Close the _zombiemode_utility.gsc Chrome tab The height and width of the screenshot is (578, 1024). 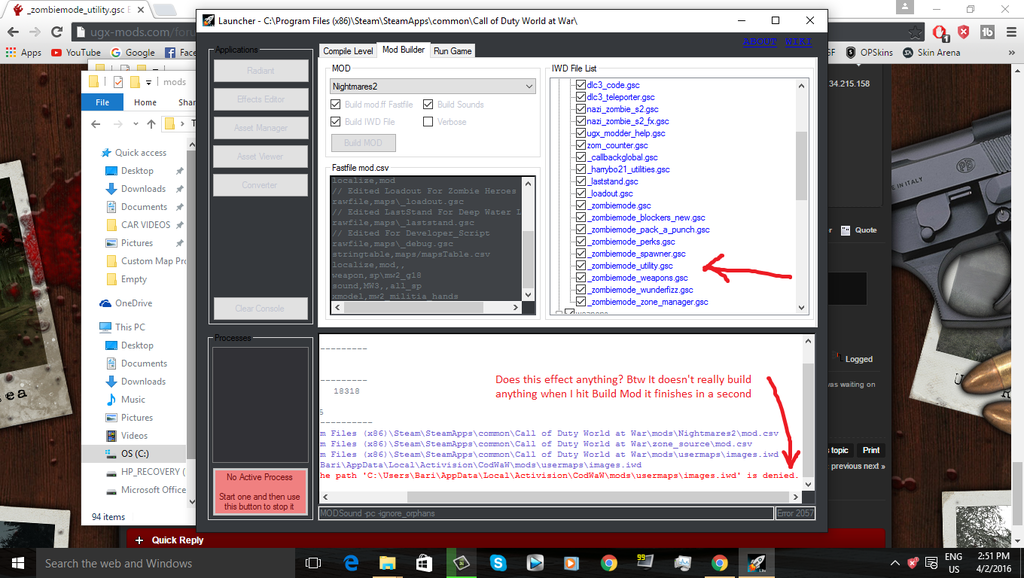(x=140, y=10)
